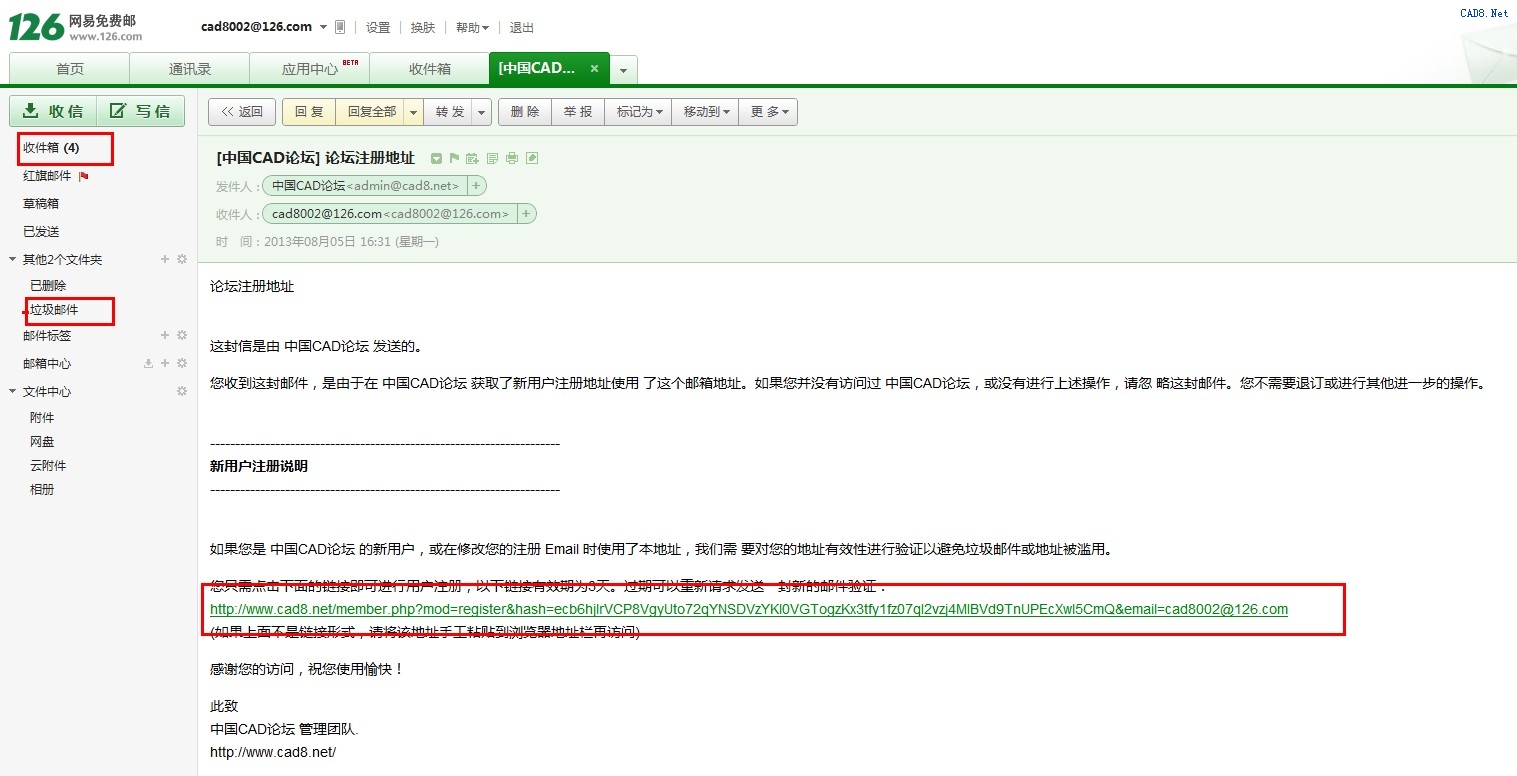
Task: Click the 删除 delete button
Action: (525, 112)
